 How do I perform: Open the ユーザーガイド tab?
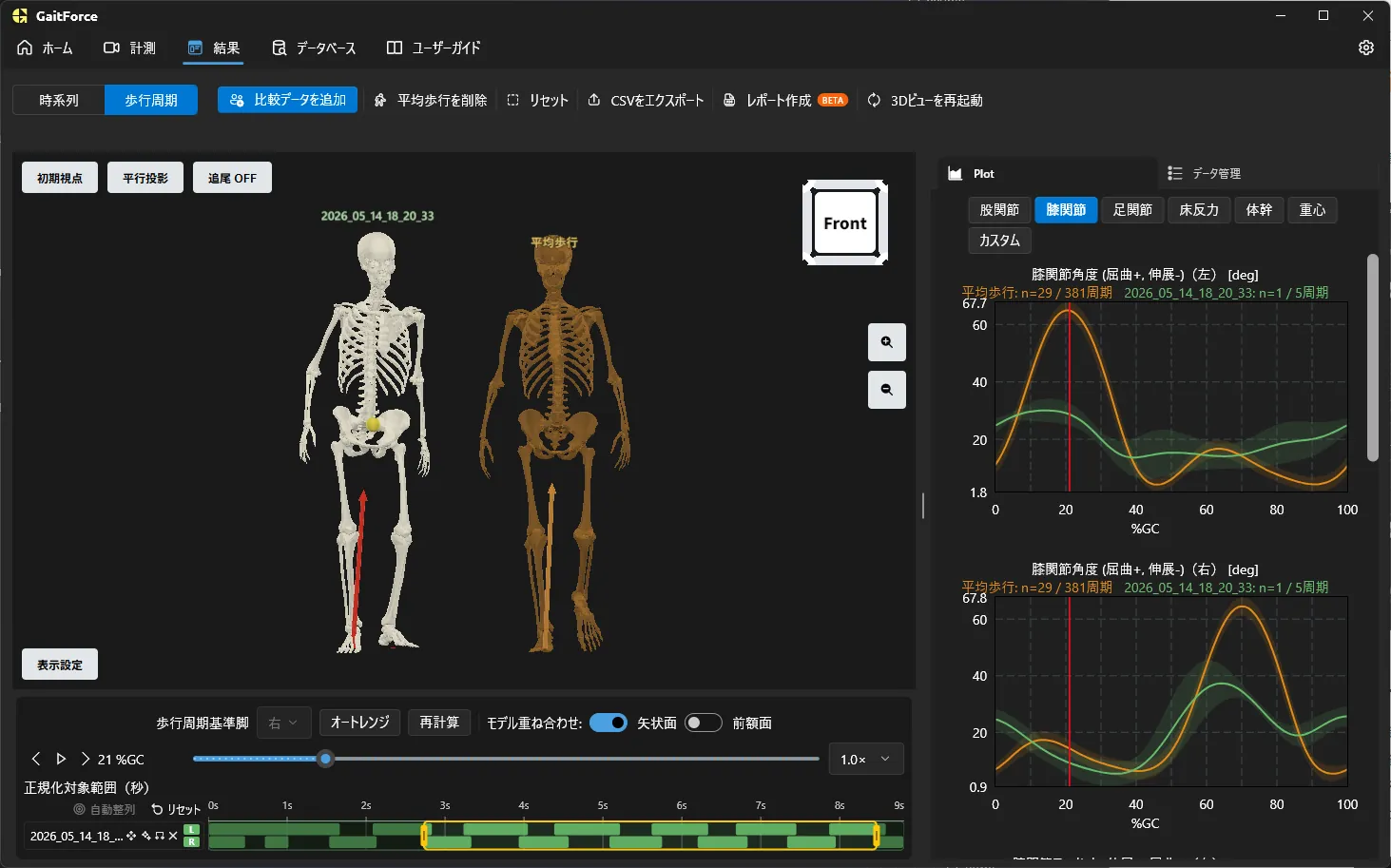434,48
